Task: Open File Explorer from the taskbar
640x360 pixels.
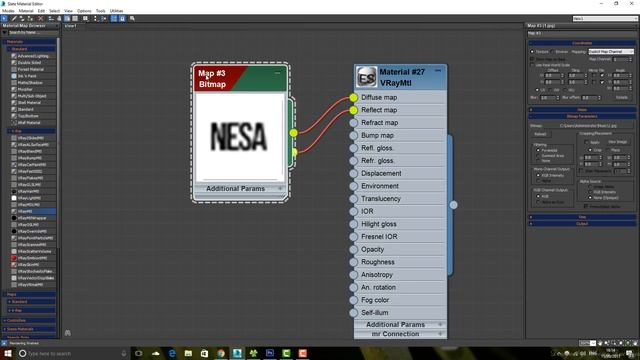Action: coord(188,353)
